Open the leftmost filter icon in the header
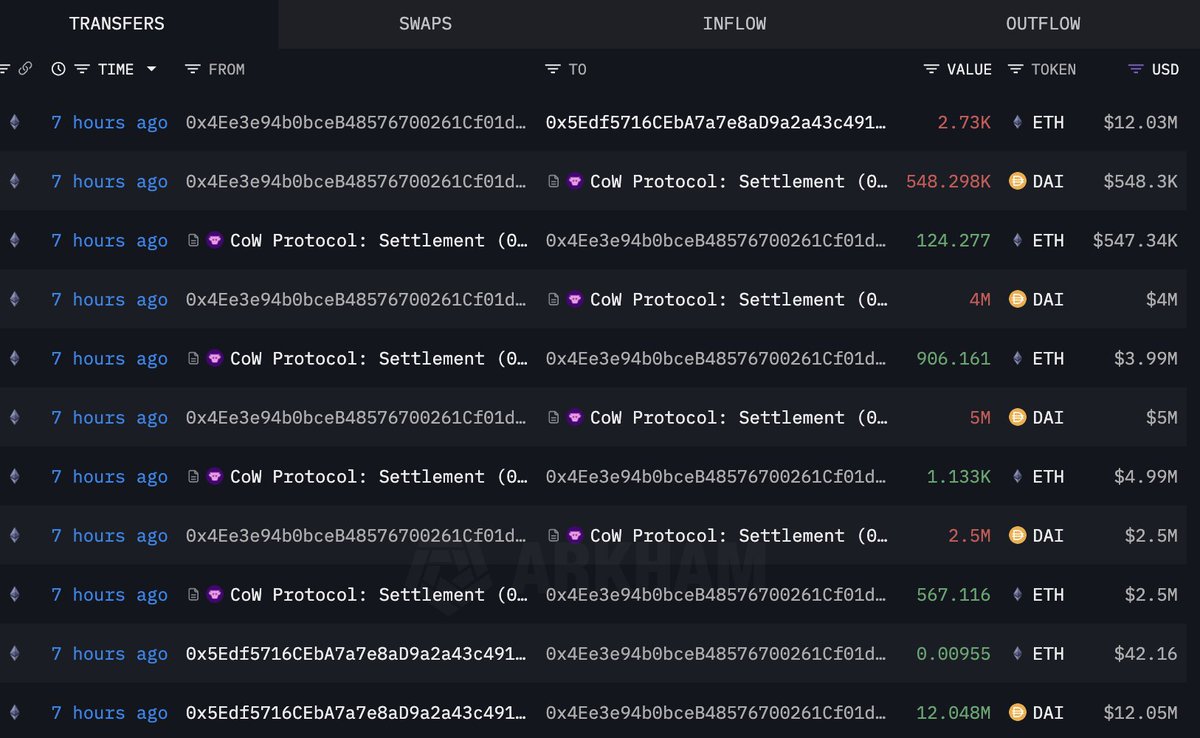This screenshot has width=1200, height=738. tap(5, 69)
